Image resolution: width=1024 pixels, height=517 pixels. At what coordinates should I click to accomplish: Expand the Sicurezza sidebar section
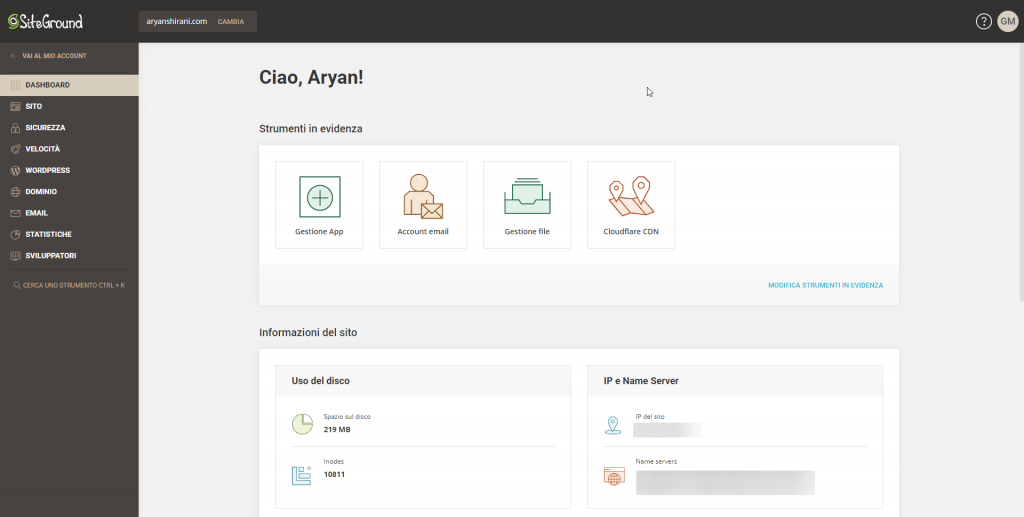coord(45,128)
